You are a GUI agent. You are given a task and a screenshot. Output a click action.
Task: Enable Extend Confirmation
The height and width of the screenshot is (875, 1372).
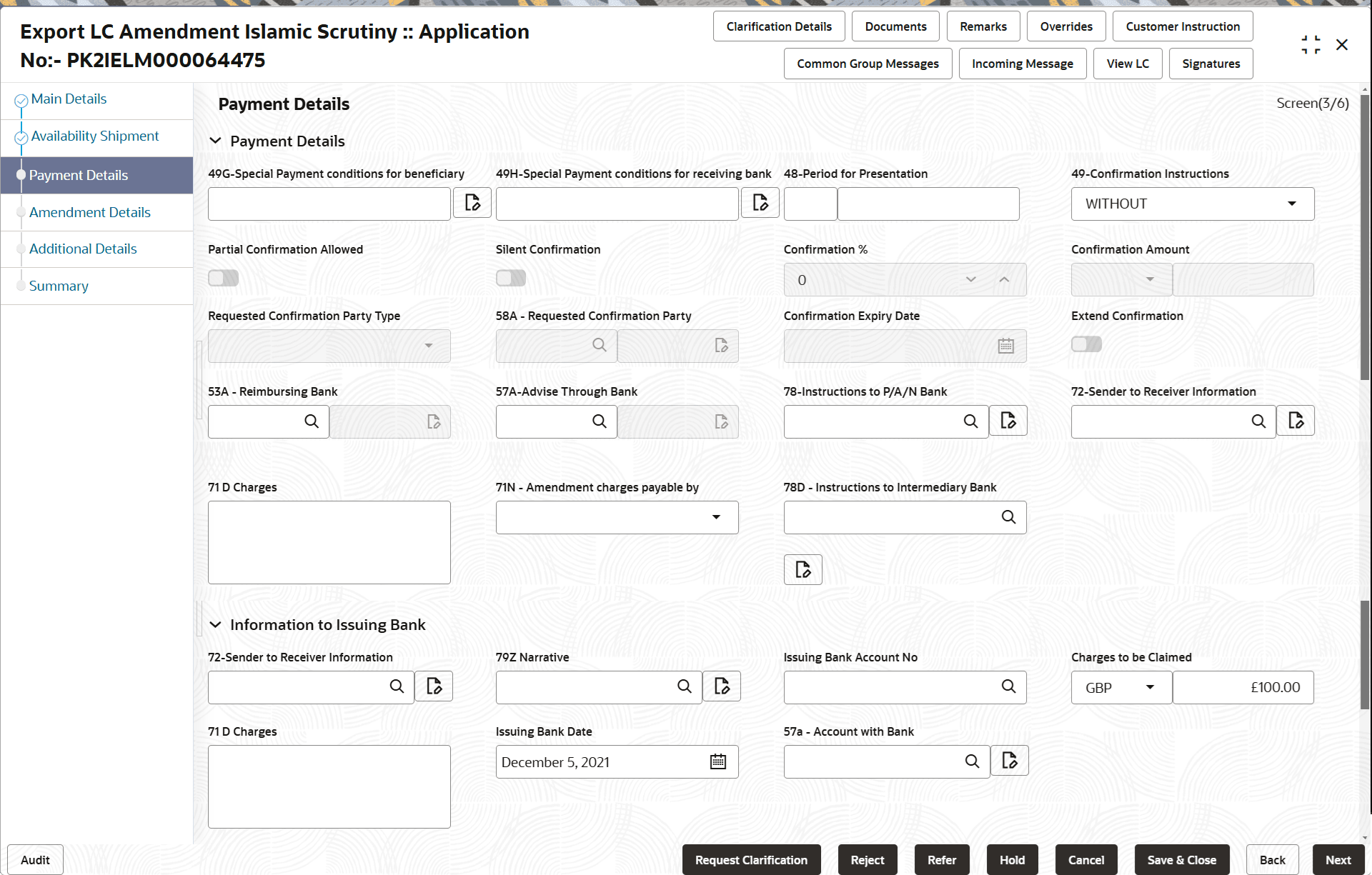(1086, 344)
